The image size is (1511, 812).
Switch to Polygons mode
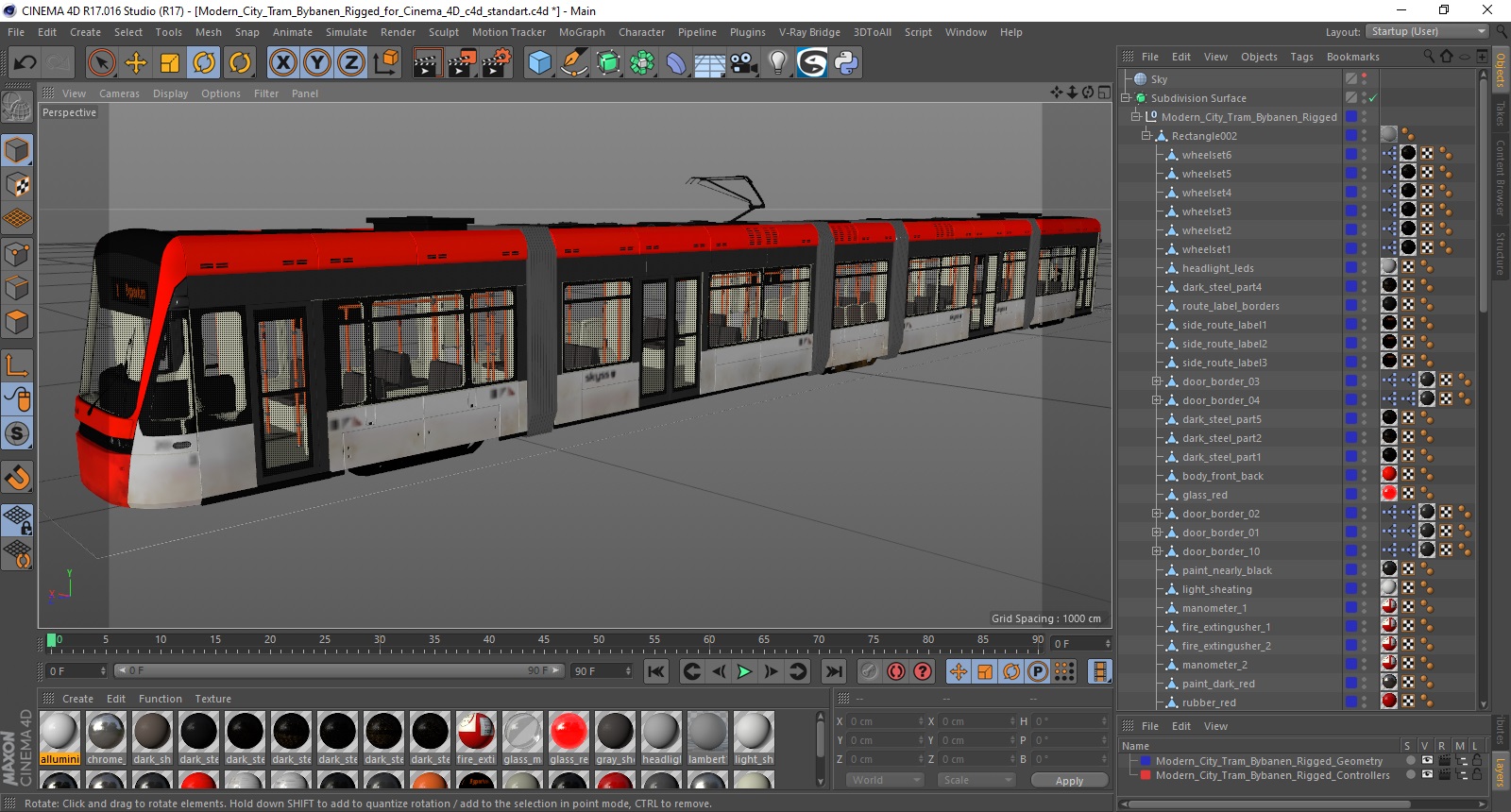(x=17, y=323)
